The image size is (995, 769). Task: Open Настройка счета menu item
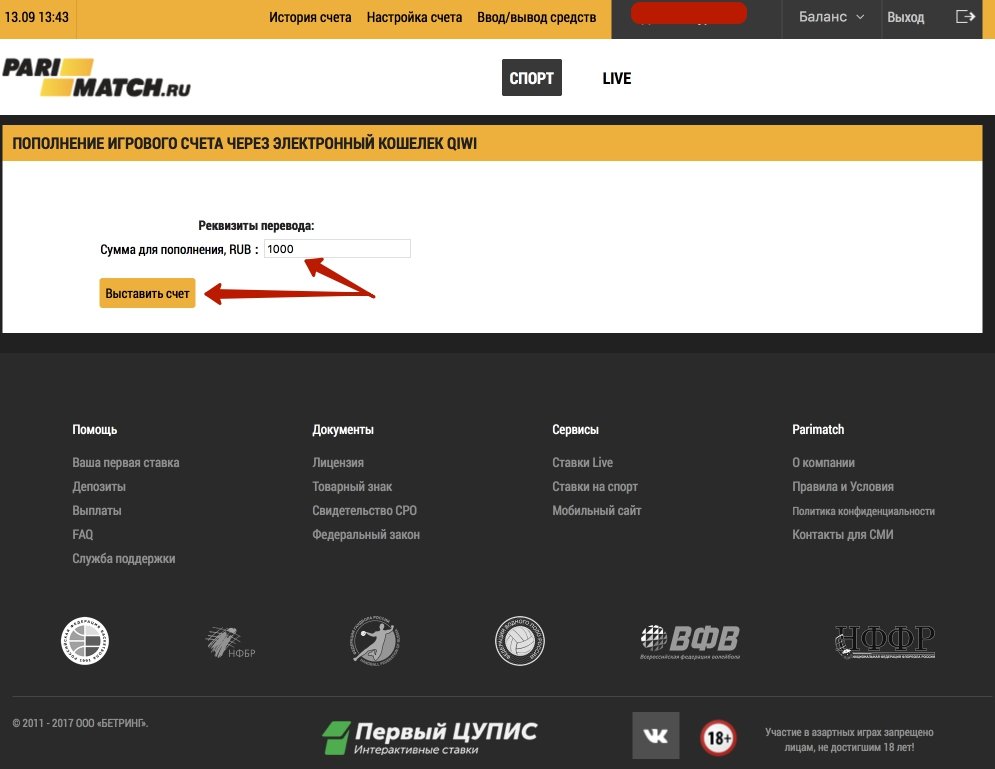pyautogui.click(x=414, y=17)
